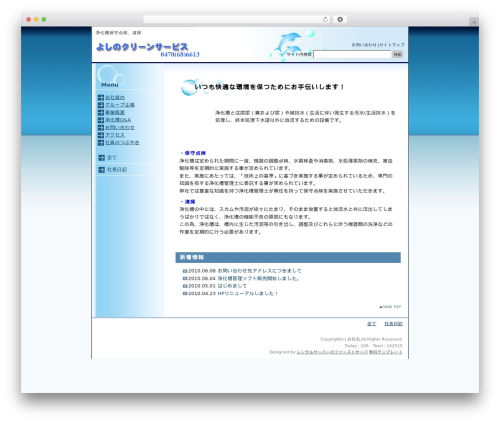500x423 pixels.
Task: Click the arrow icon beside 社員のつぶやき
Action: tap(101, 143)
